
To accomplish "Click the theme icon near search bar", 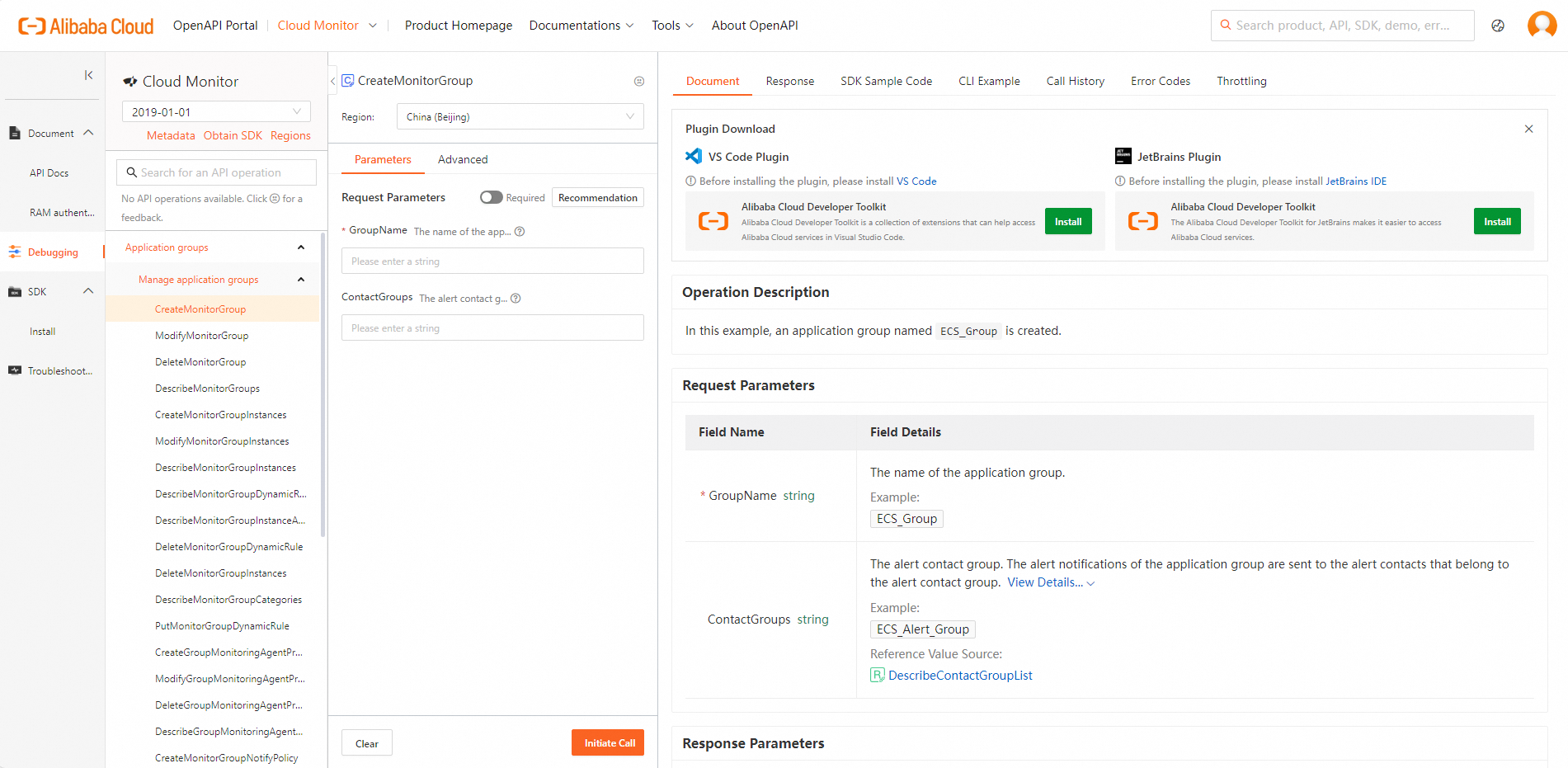I will coord(1498,26).
